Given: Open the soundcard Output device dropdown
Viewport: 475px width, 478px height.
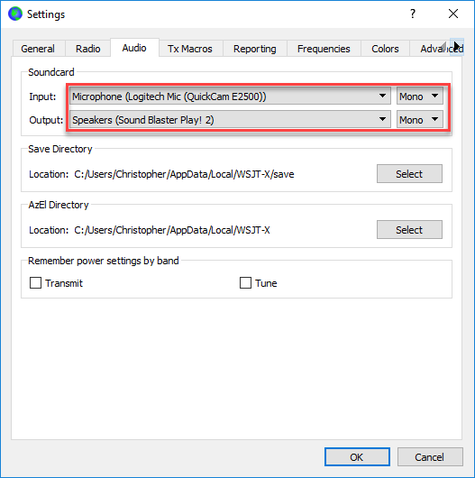Looking at the screenshot, I should click(230, 120).
